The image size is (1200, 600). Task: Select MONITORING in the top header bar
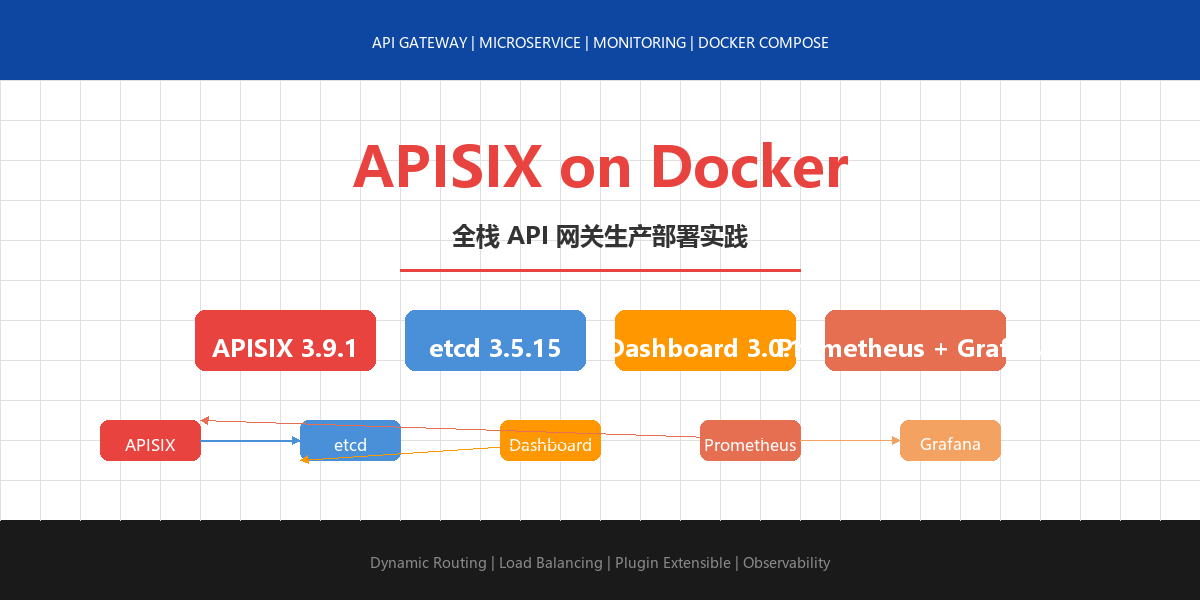pyautogui.click(x=639, y=43)
